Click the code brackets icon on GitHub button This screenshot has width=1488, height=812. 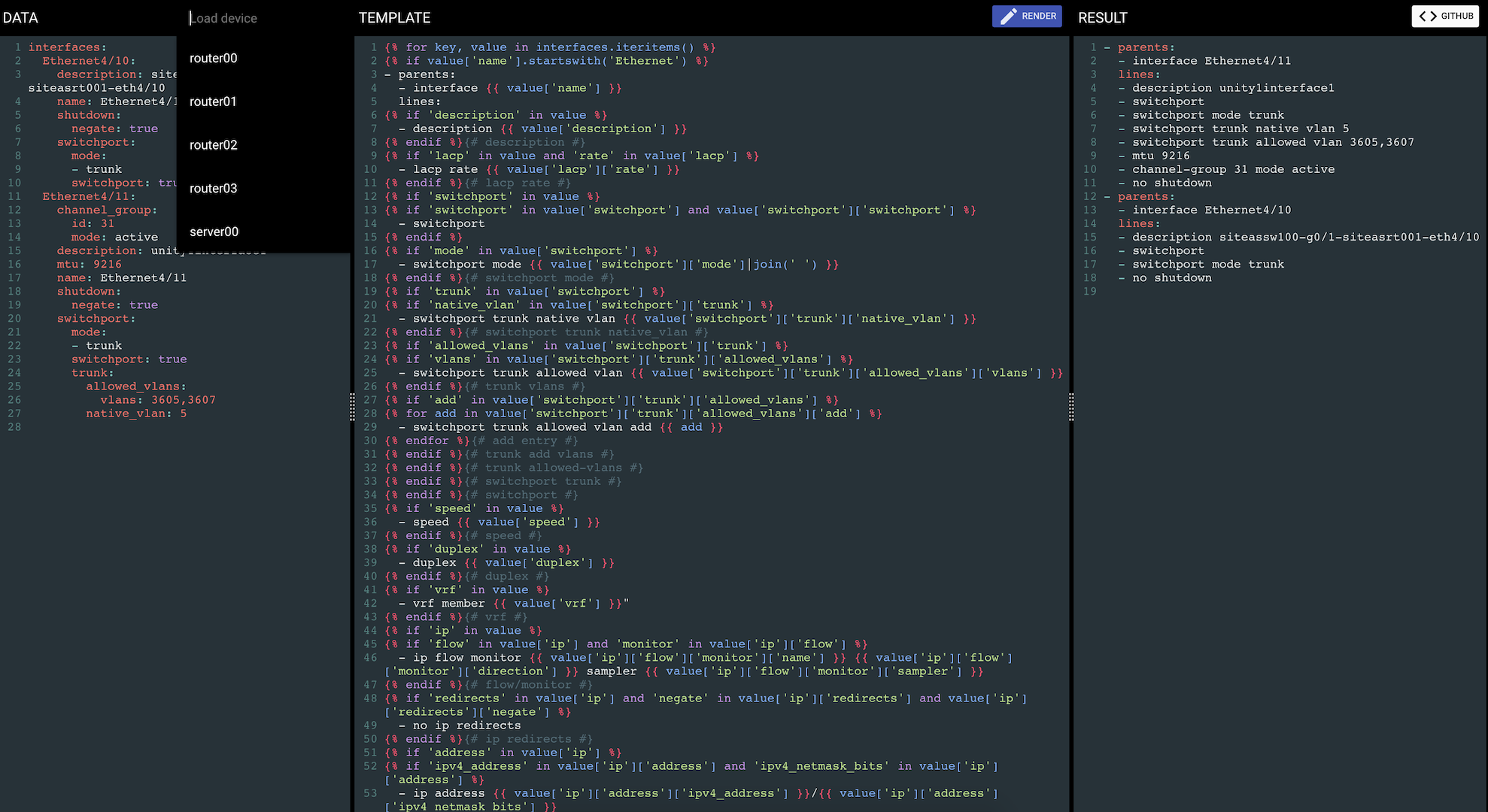[1427, 16]
